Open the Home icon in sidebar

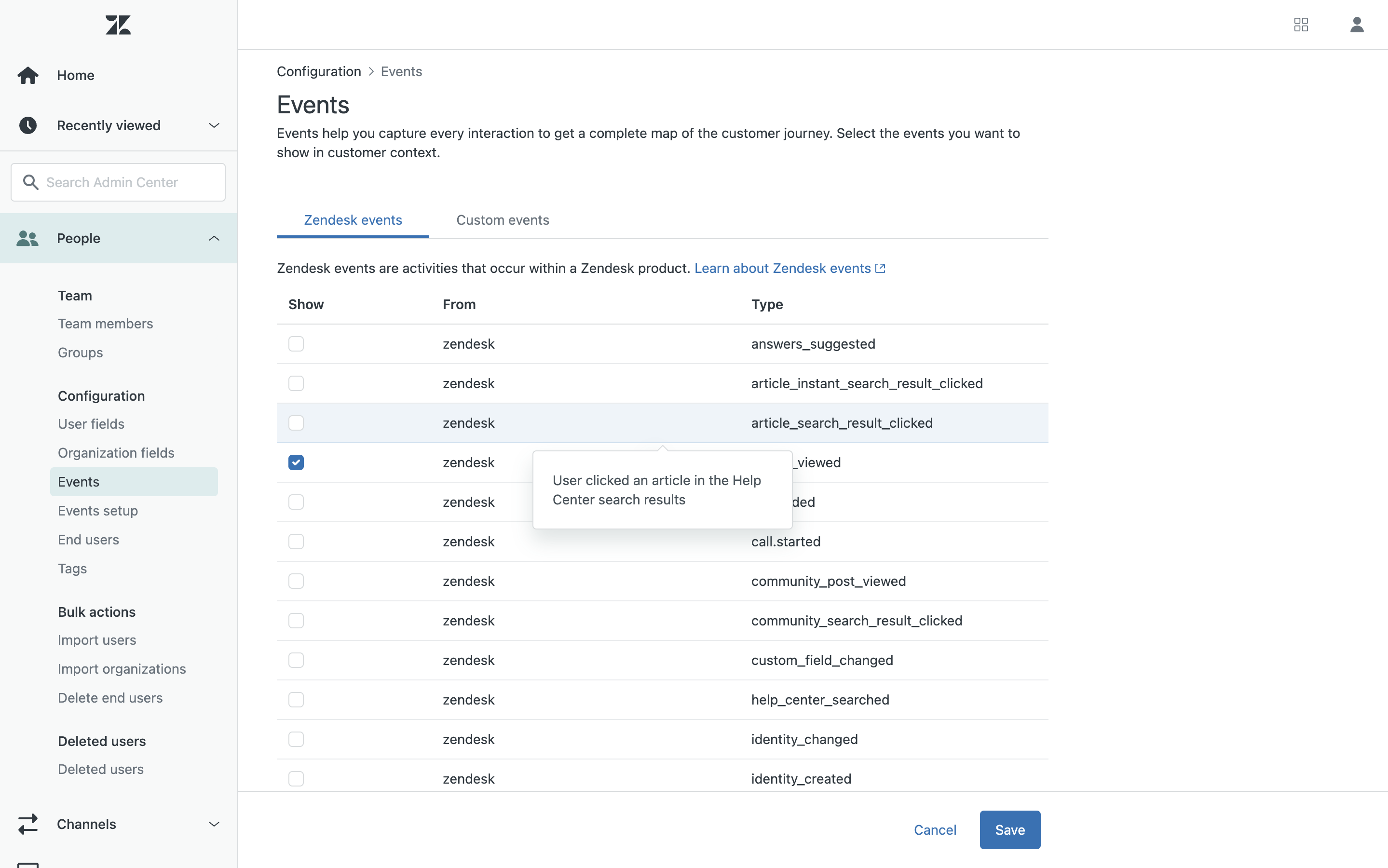pos(27,75)
